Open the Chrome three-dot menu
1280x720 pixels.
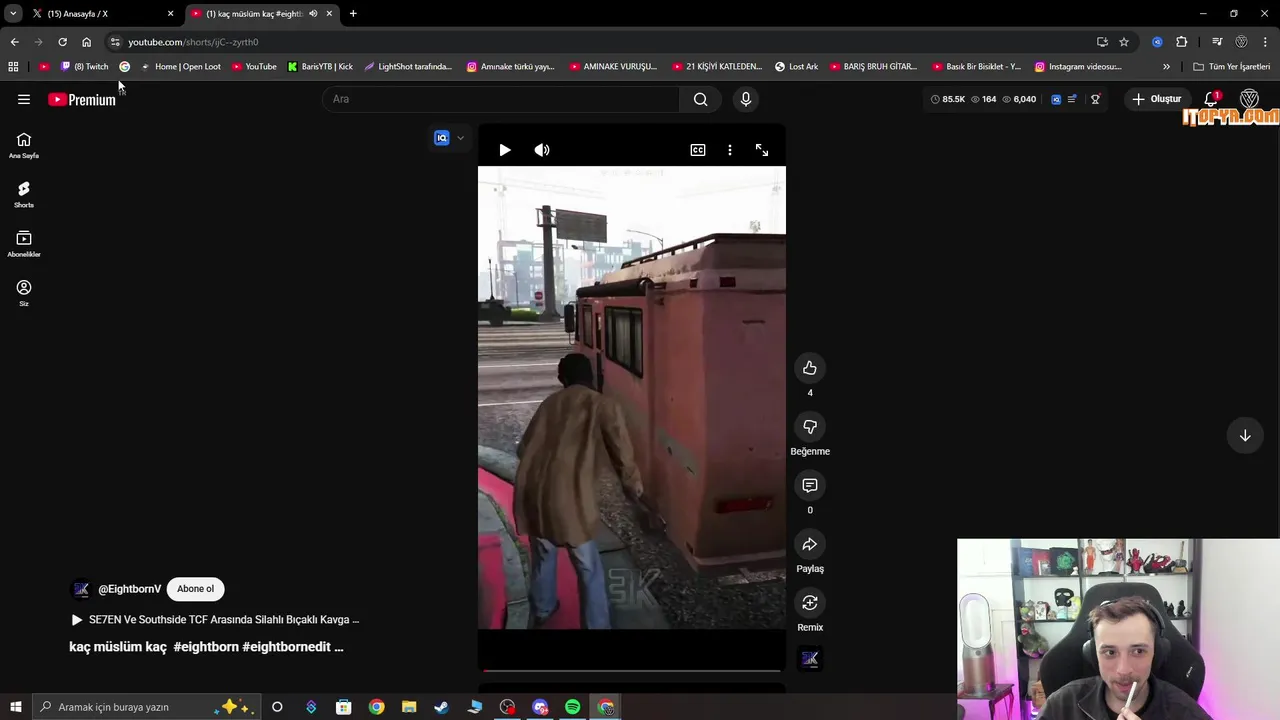click(1266, 42)
